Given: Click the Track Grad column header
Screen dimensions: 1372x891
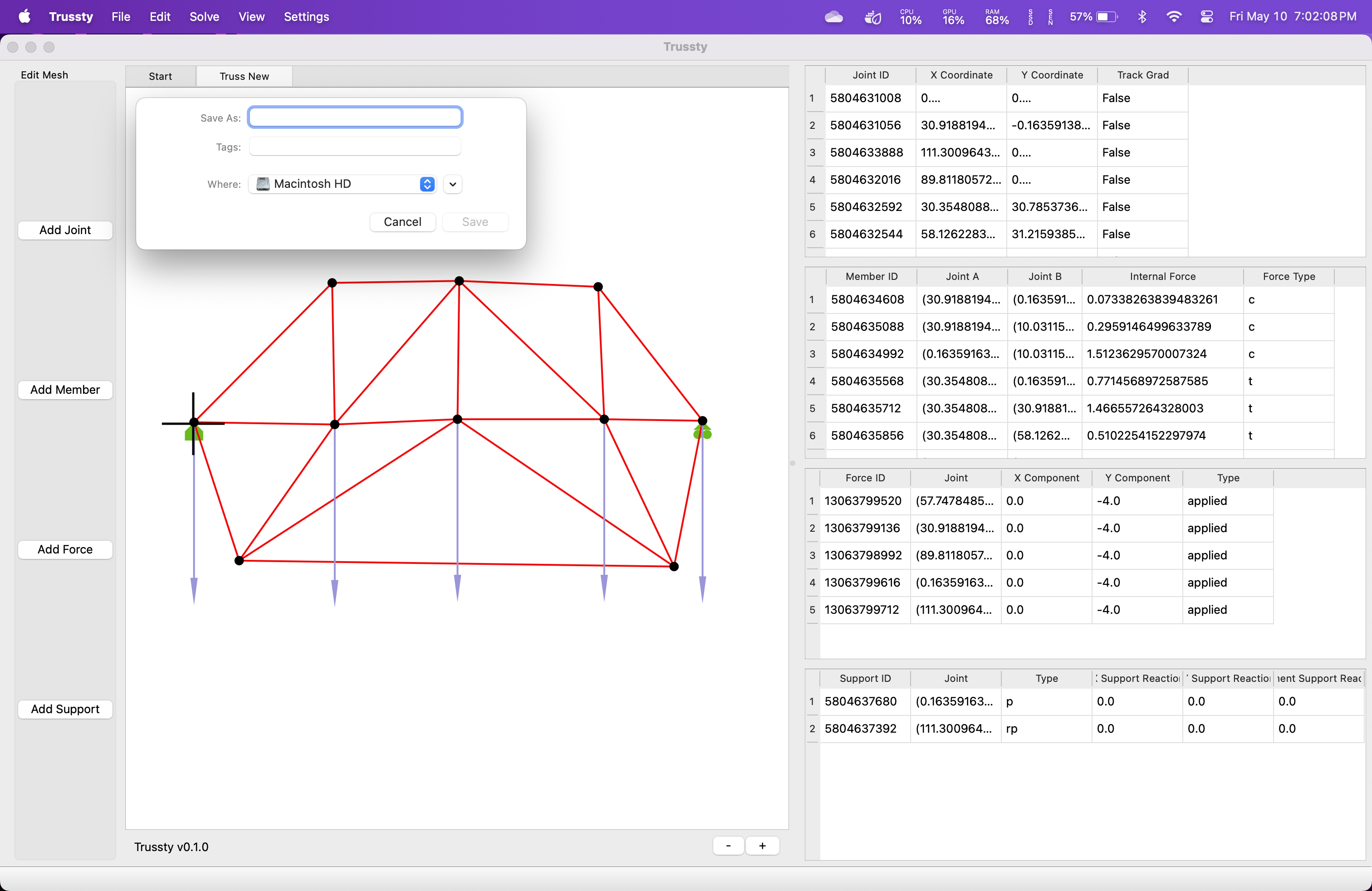Looking at the screenshot, I should [x=1143, y=75].
